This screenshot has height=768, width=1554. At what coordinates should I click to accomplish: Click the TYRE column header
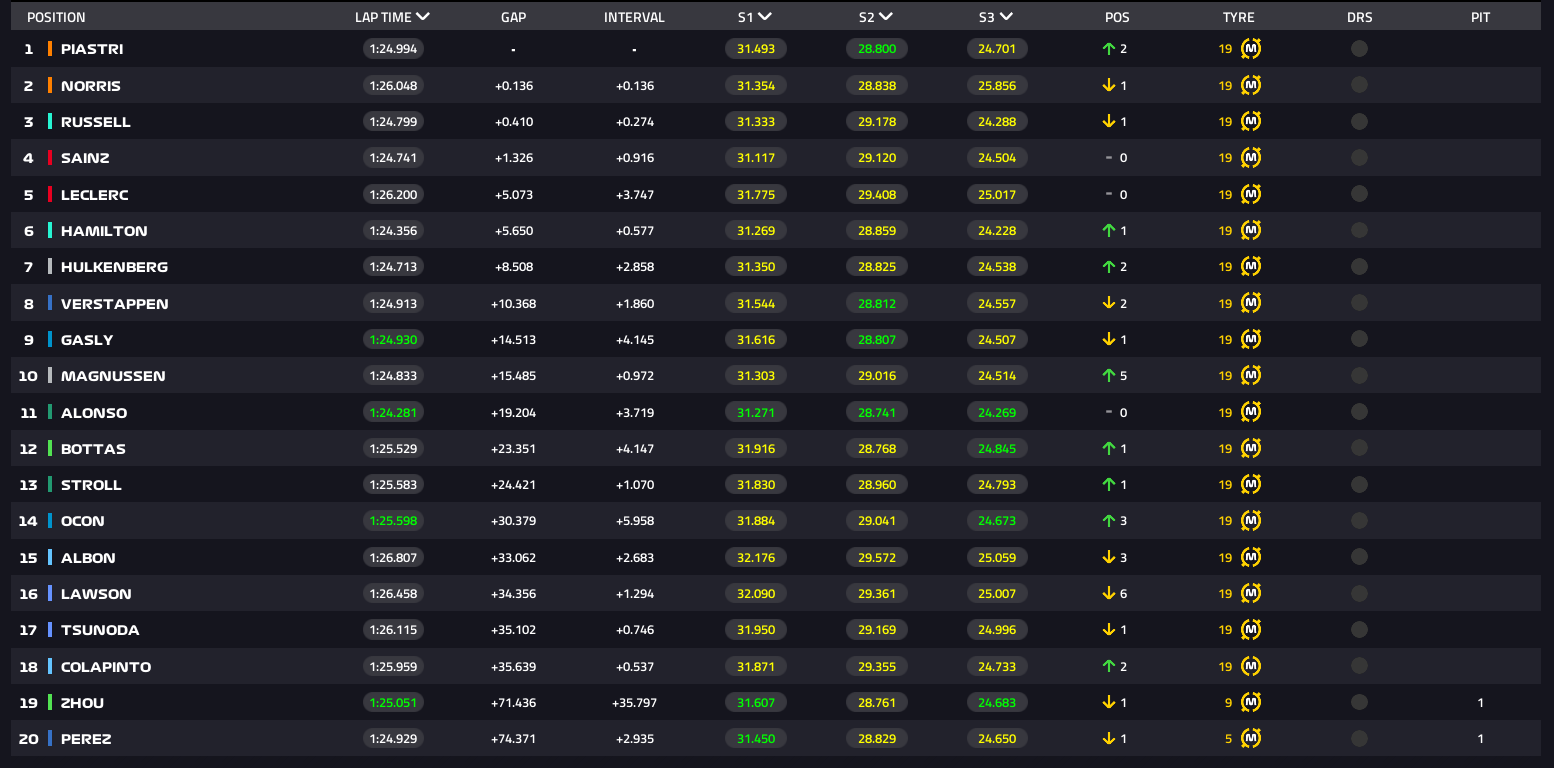click(x=1238, y=17)
